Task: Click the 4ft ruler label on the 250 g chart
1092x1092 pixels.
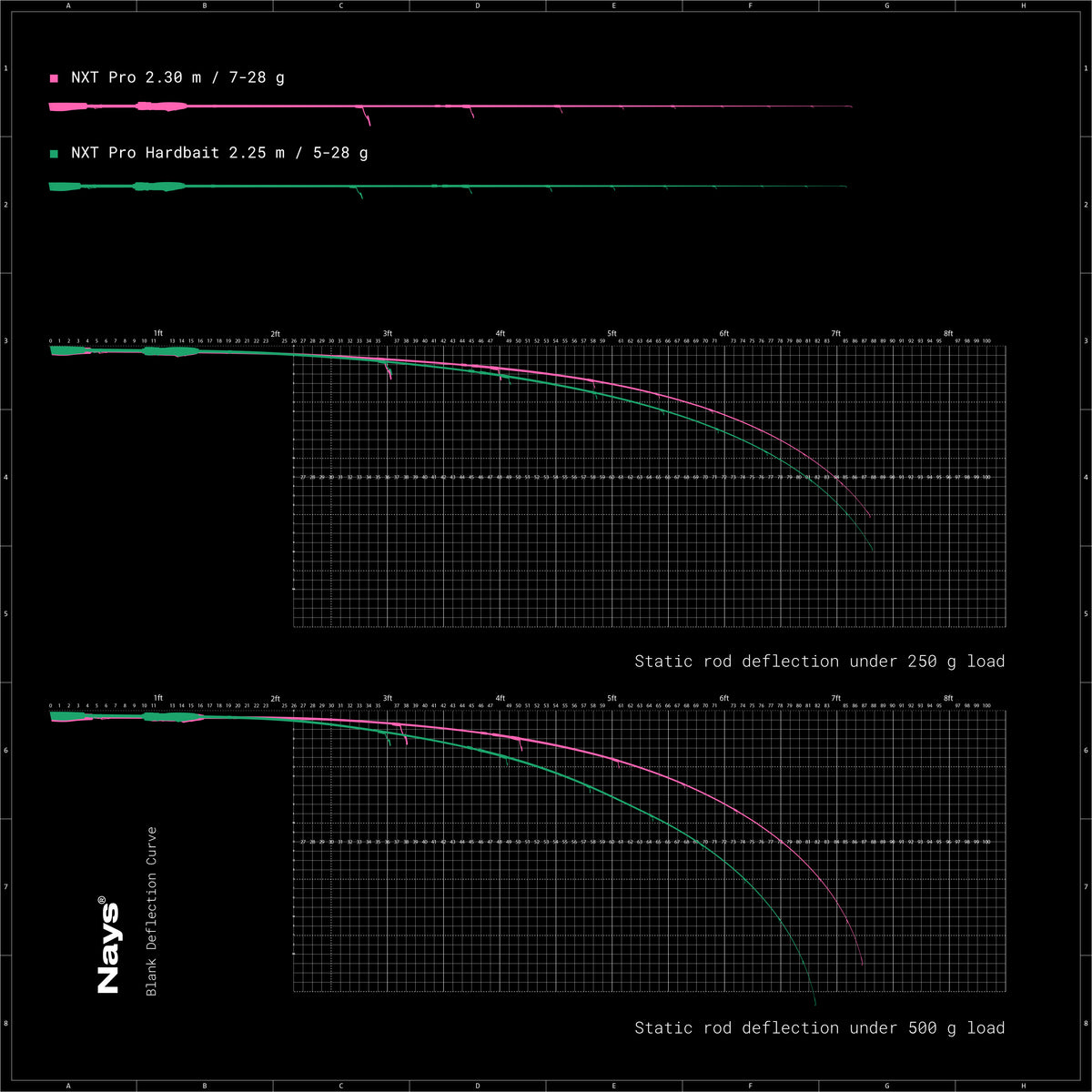Action: click(x=500, y=334)
